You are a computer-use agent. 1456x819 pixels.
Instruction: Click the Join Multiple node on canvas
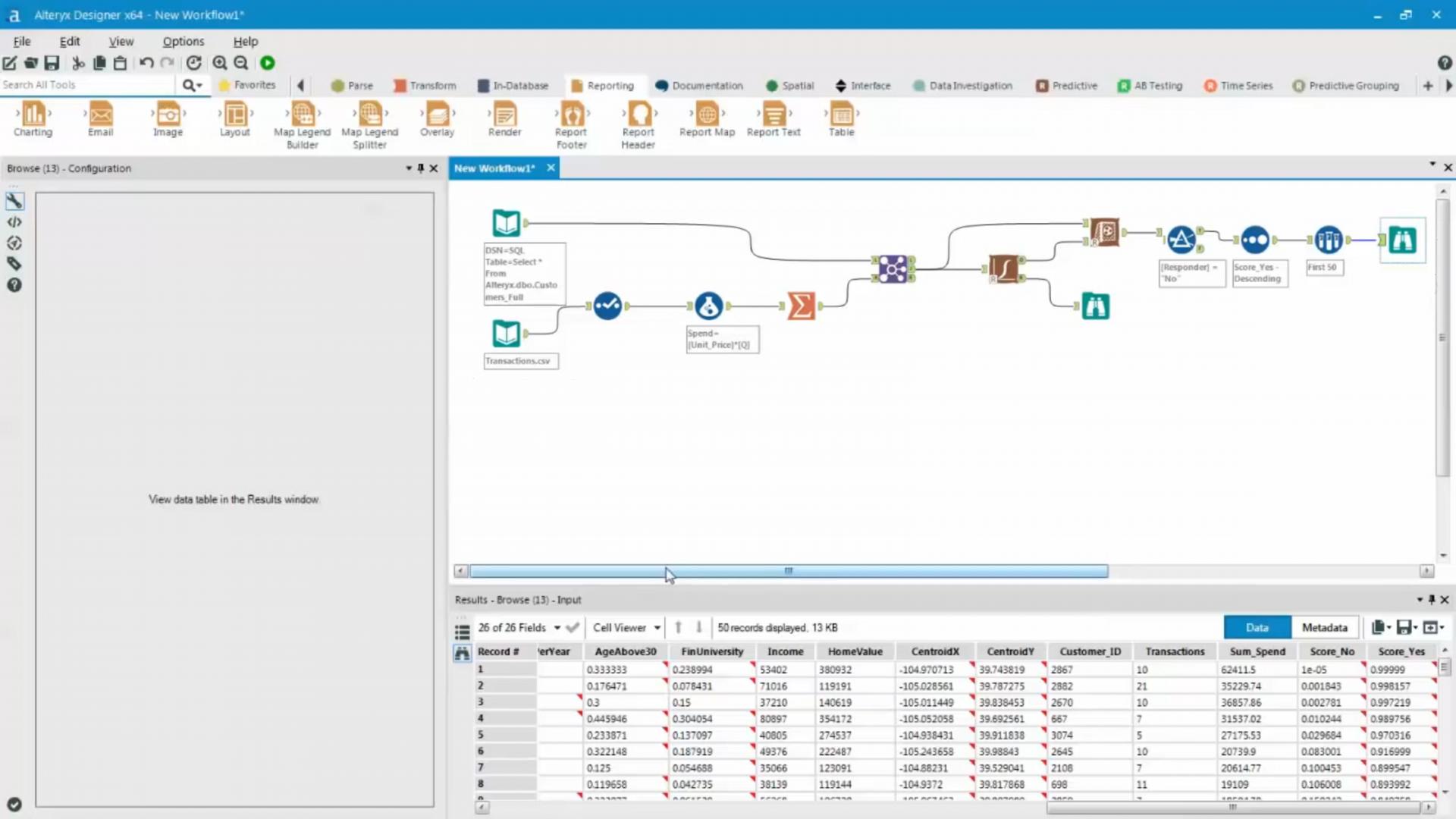(x=893, y=268)
